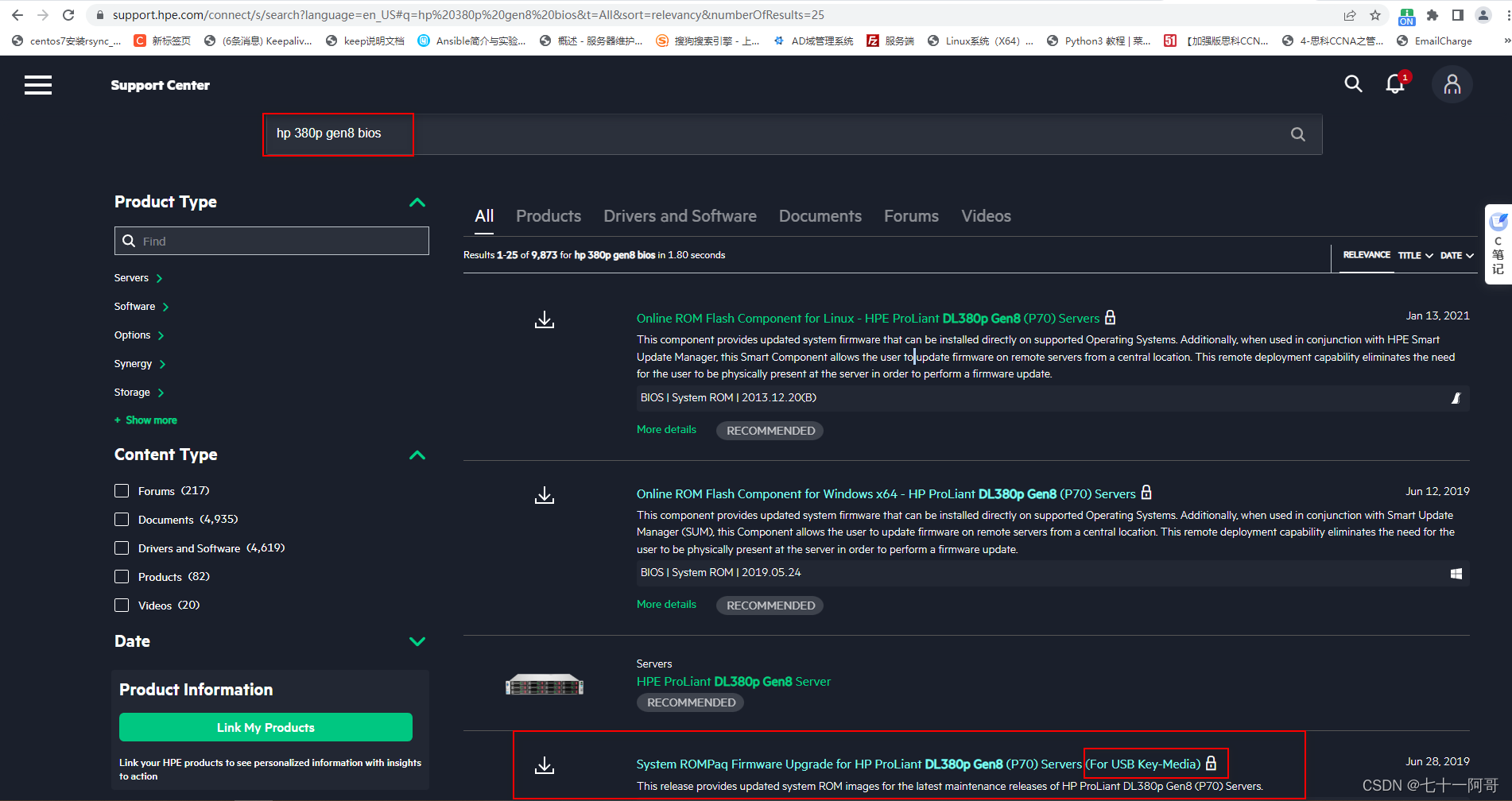The width and height of the screenshot is (1512, 801).
Task: Submit search with the search bar magnifier
Action: [x=1298, y=134]
